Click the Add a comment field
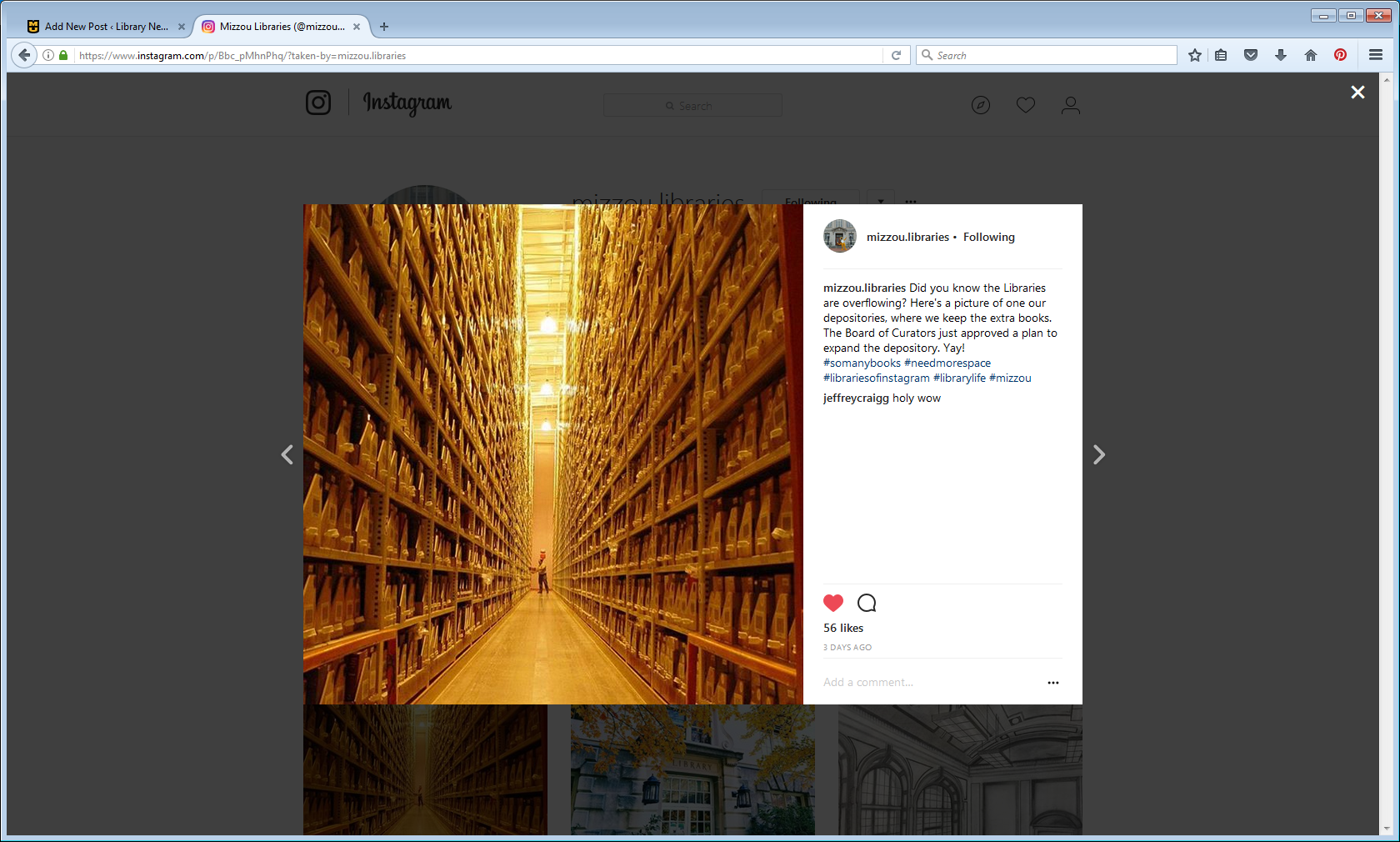 pos(925,682)
